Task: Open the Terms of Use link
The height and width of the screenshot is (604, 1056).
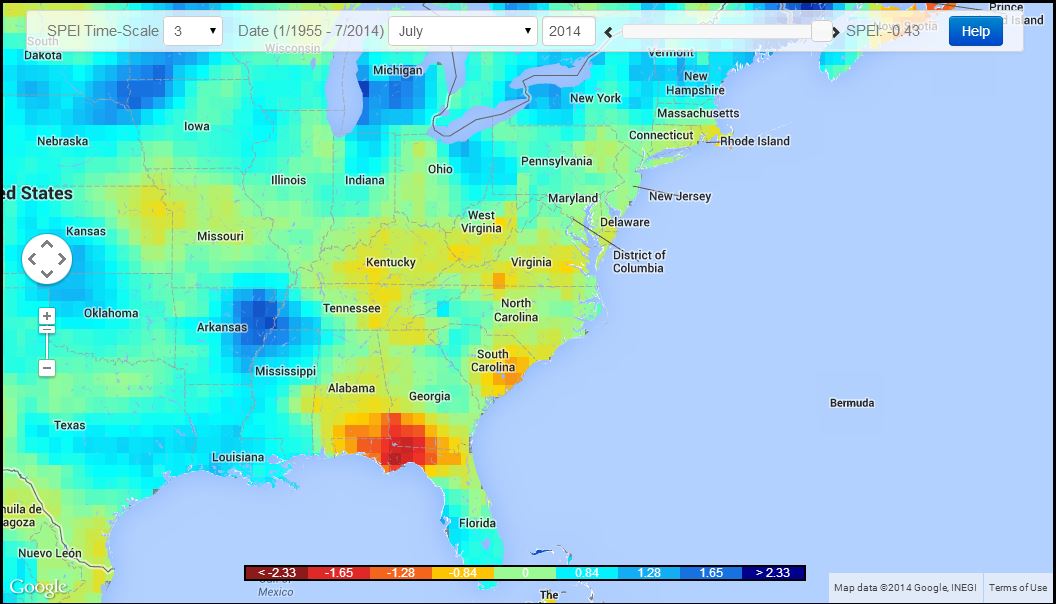Action: point(1018,587)
